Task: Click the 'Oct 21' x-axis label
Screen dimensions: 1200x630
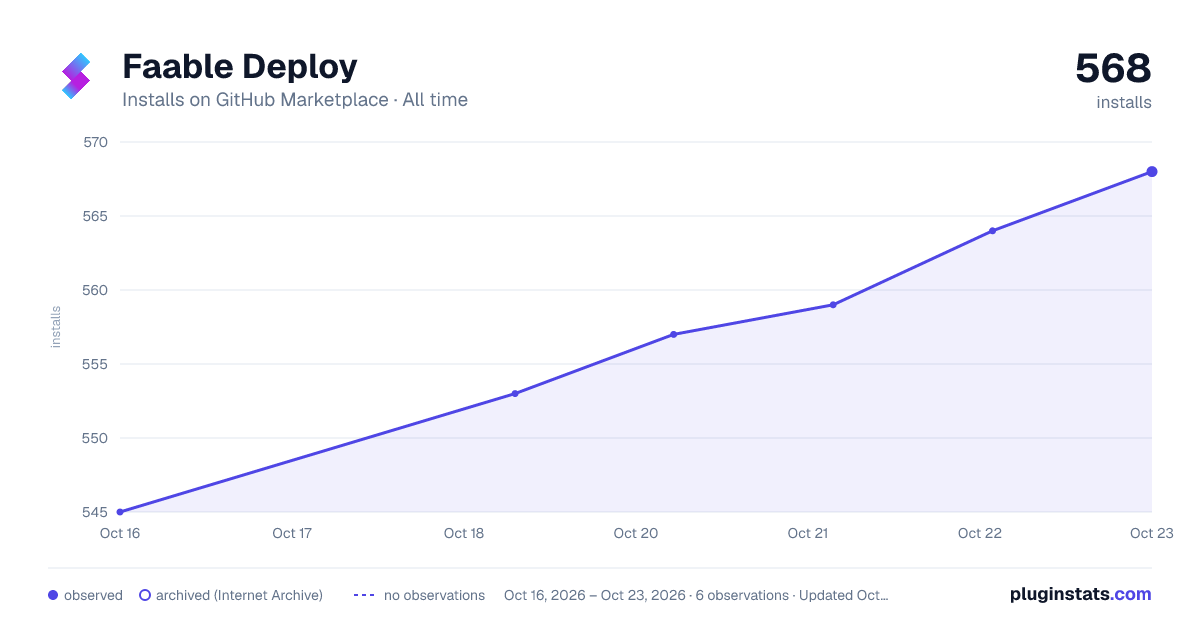Action: (x=808, y=533)
